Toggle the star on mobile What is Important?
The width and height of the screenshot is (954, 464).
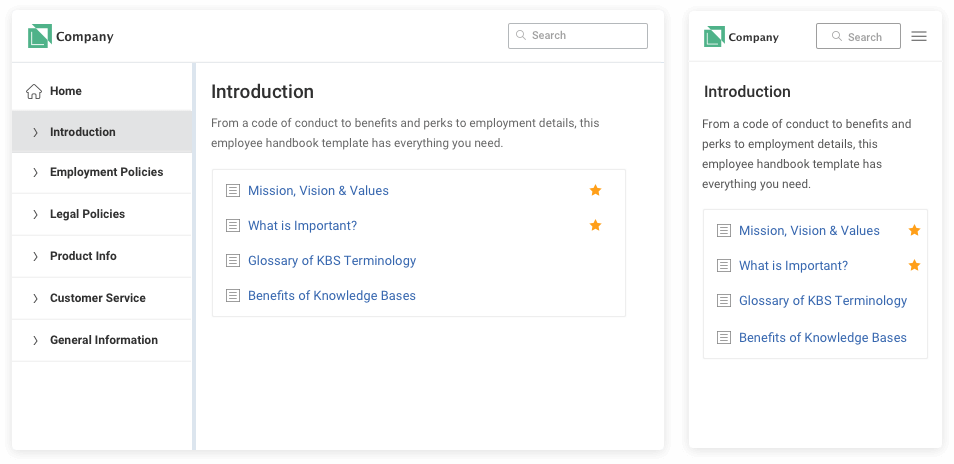[914, 265]
